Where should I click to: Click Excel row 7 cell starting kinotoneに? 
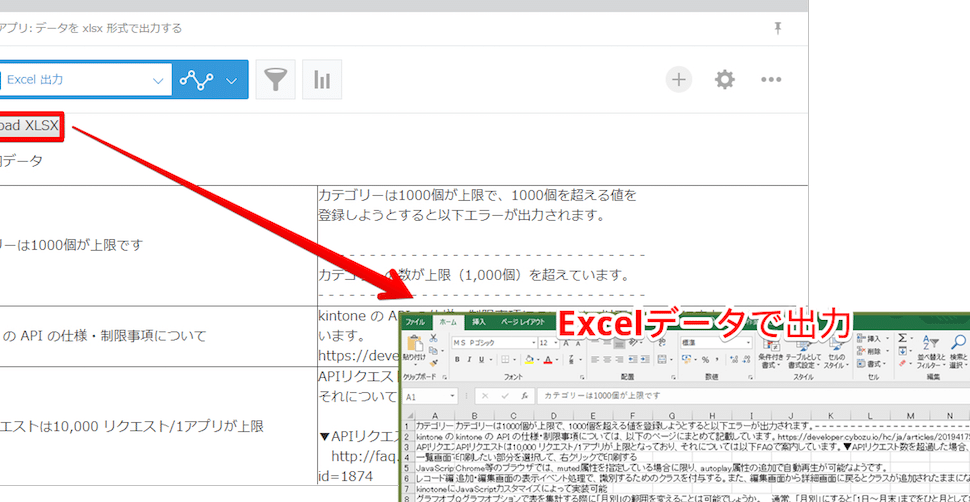pos(434,489)
